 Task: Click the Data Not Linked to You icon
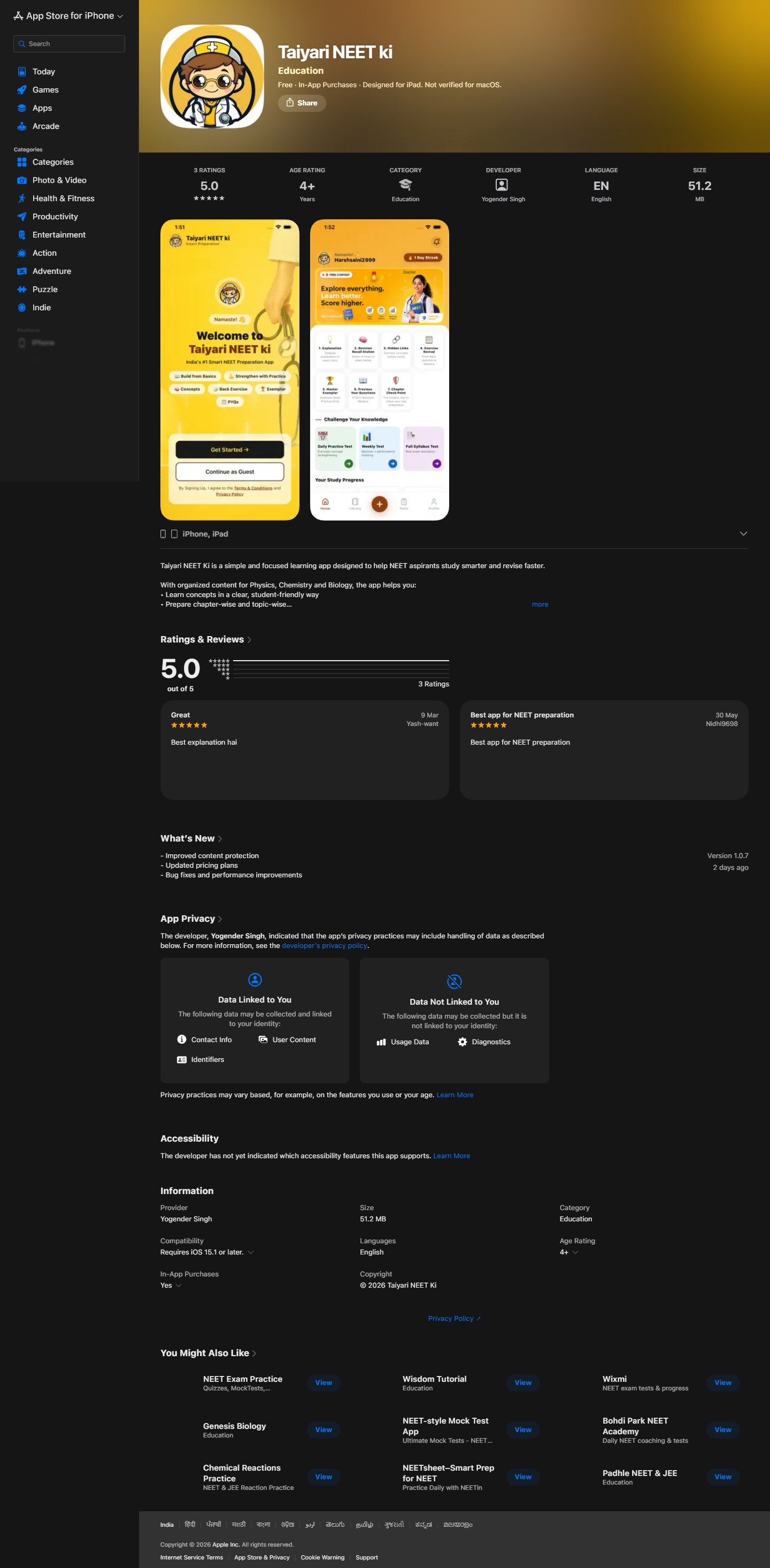pyautogui.click(x=455, y=981)
